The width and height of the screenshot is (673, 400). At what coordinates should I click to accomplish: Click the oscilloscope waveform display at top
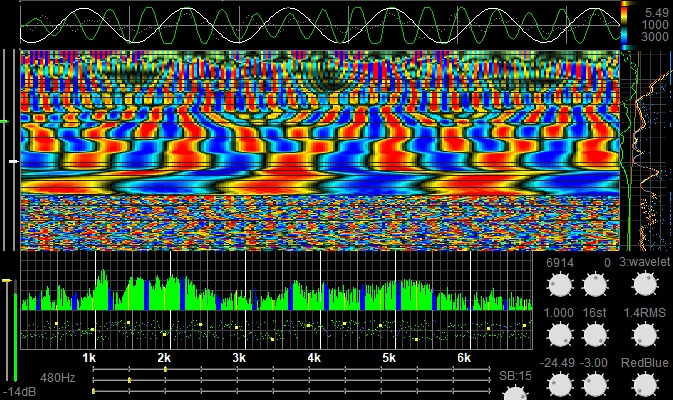click(x=320, y=25)
